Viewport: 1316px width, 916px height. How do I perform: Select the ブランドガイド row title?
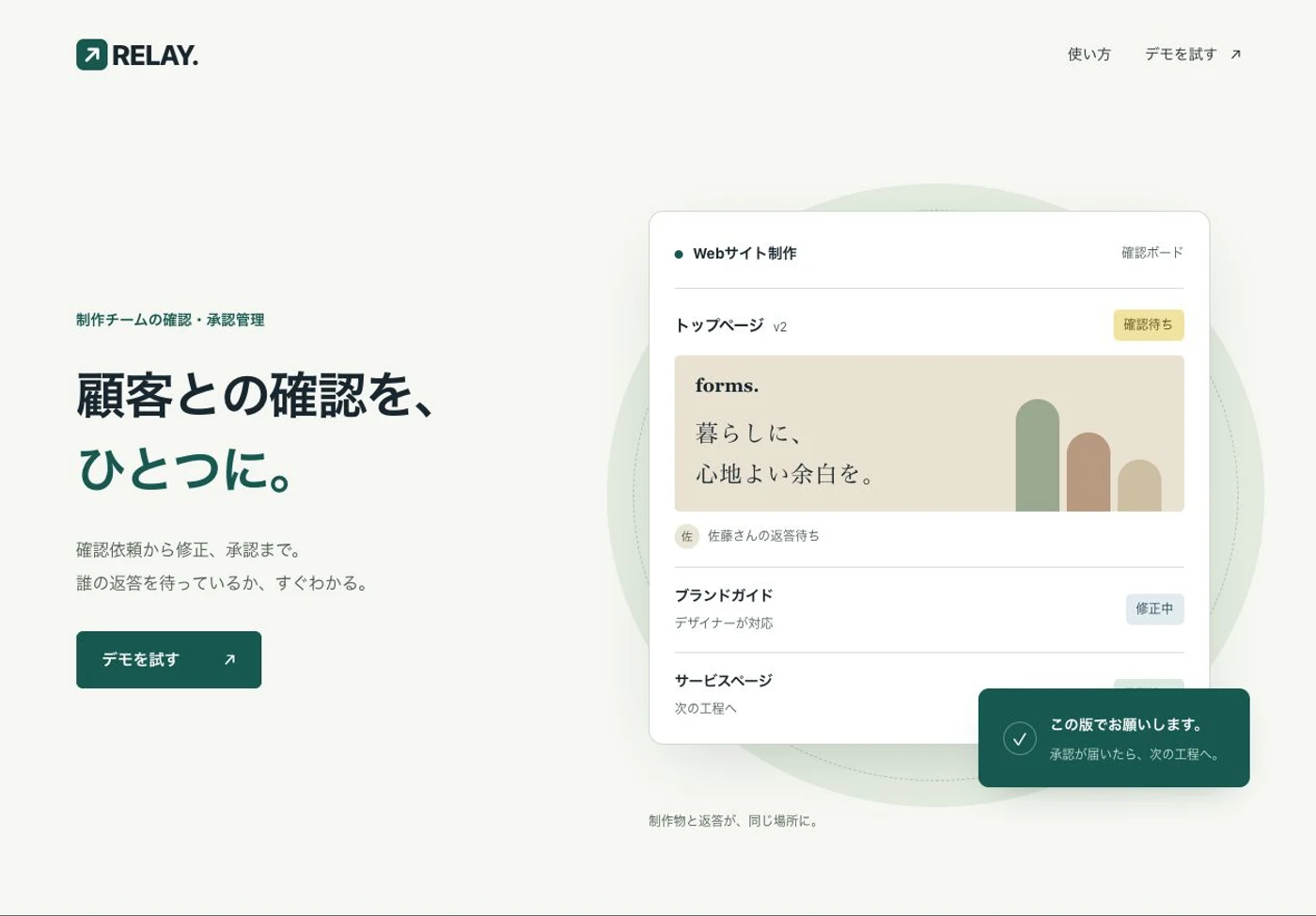pyautogui.click(x=724, y=595)
